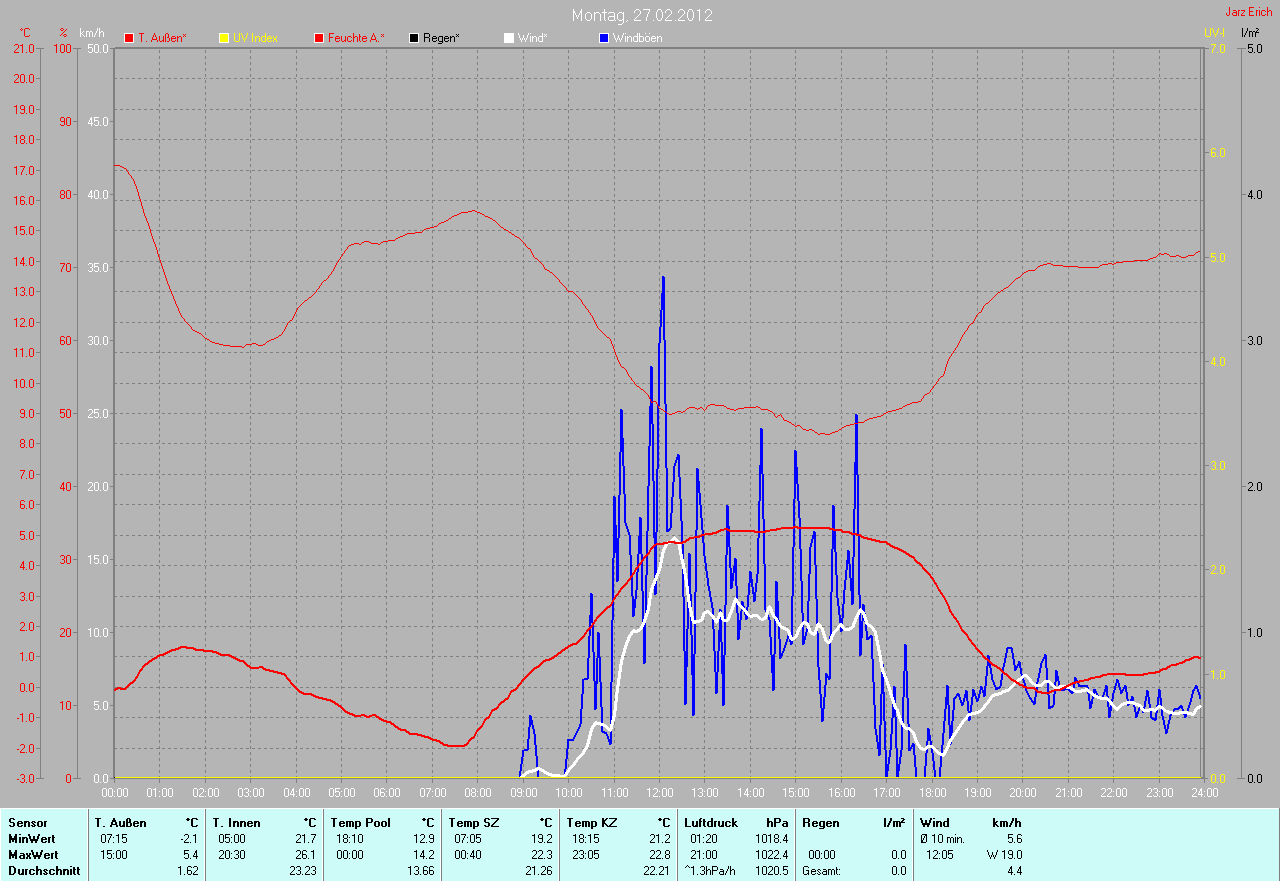1280x881 pixels.
Task: Click the '18:00' time axis label
Action: 932,793
